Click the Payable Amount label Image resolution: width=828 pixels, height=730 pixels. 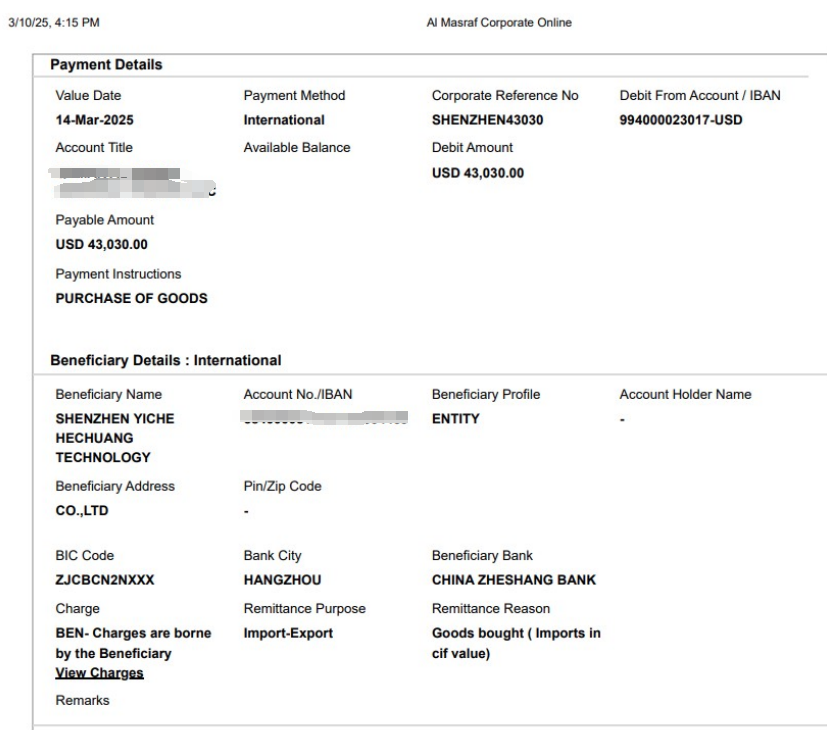pos(105,220)
